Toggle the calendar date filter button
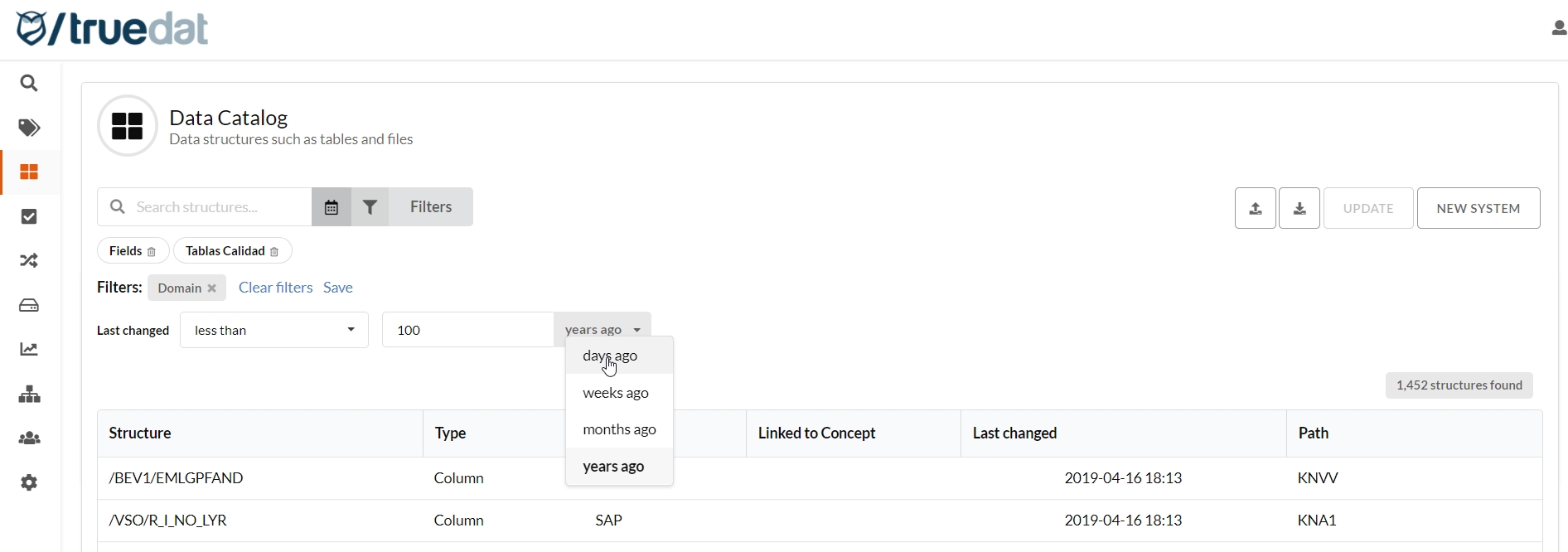This screenshot has width=1568, height=552. coord(332,207)
